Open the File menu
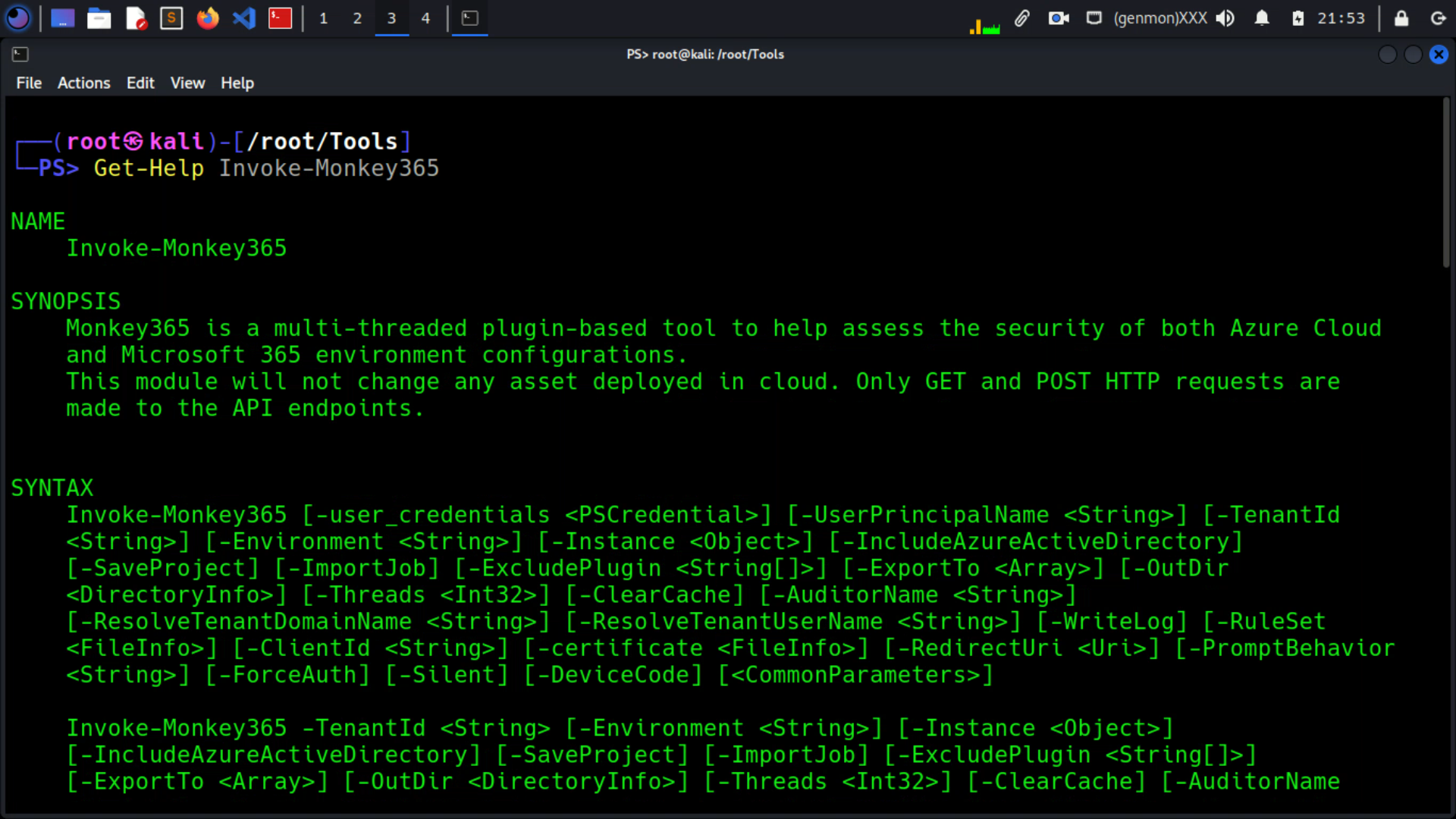Viewport: 1456px width, 819px height. pyautogui.click(x=29, y=83)
